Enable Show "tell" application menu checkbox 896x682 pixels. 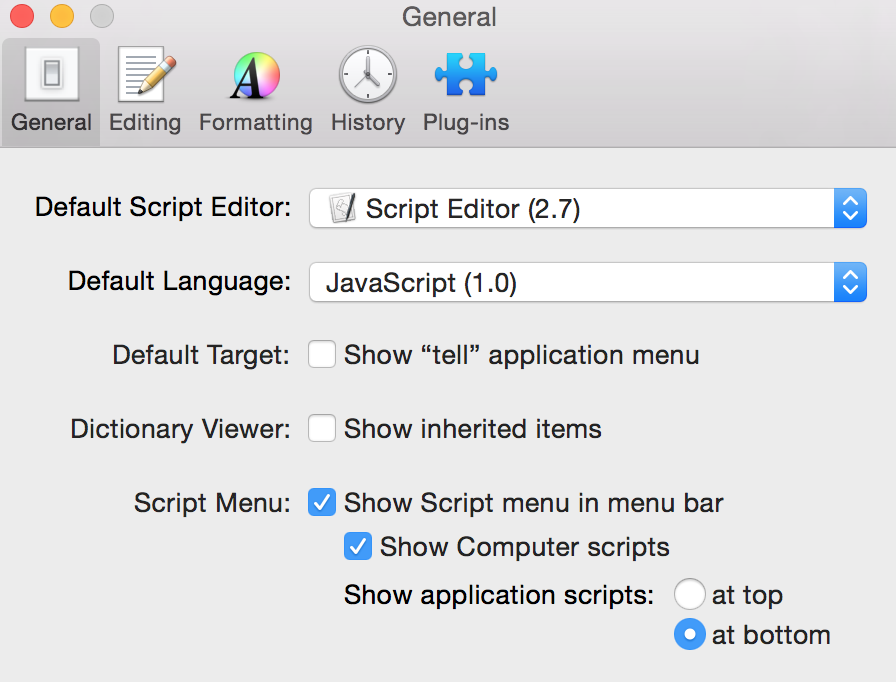(322, 355)
